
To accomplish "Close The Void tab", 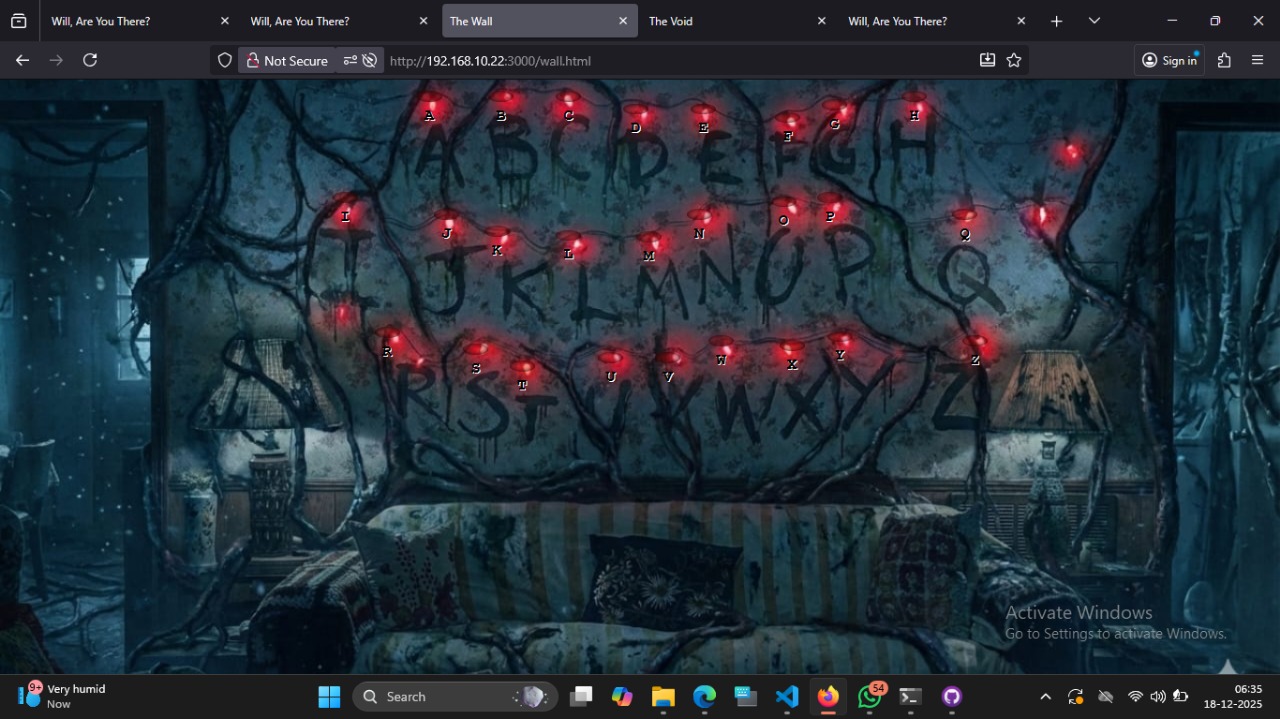I will [822, 21].
